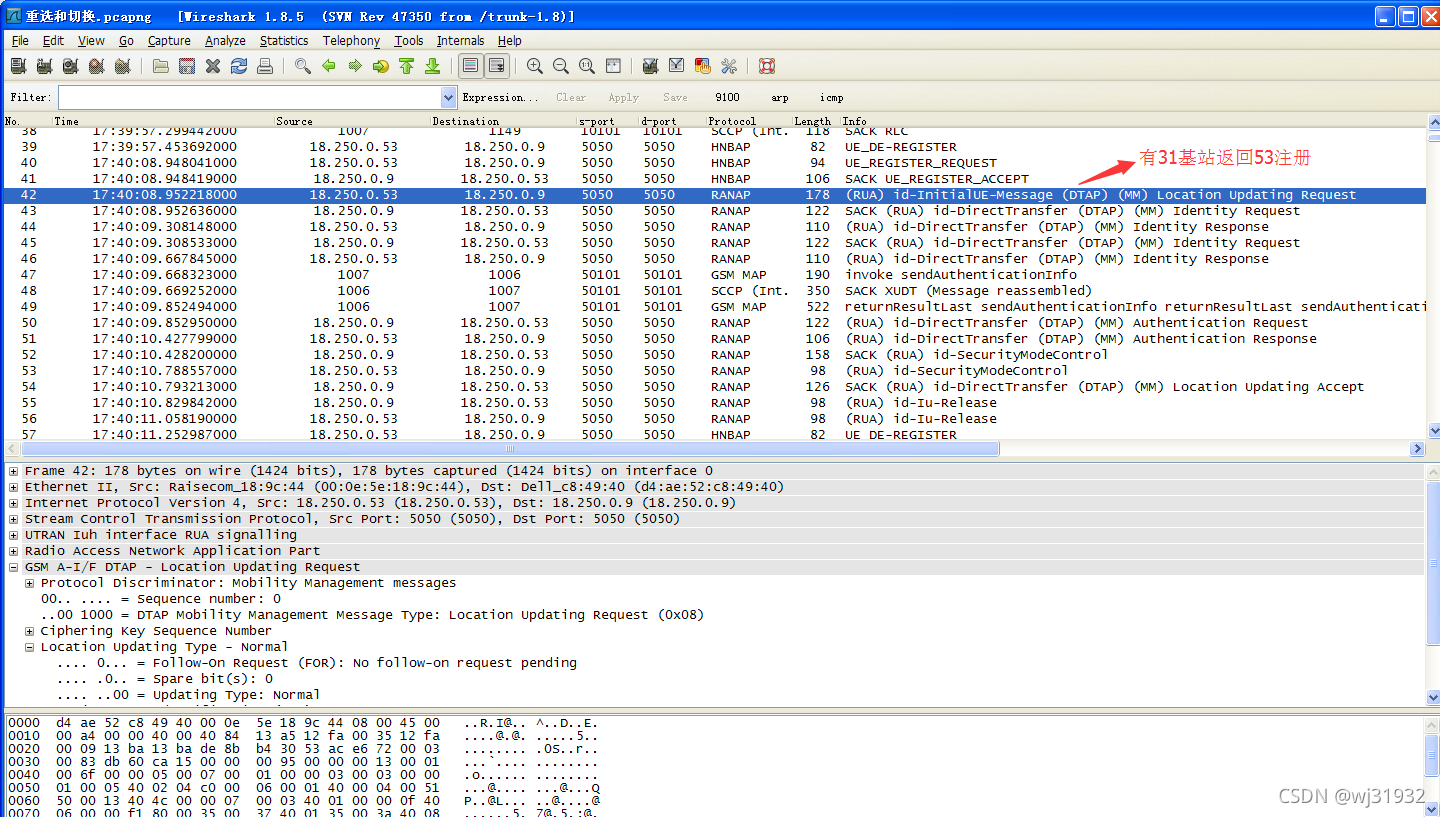
Task: Select packet 54 Location Updating Accept row
Action: tap(714, 386)
